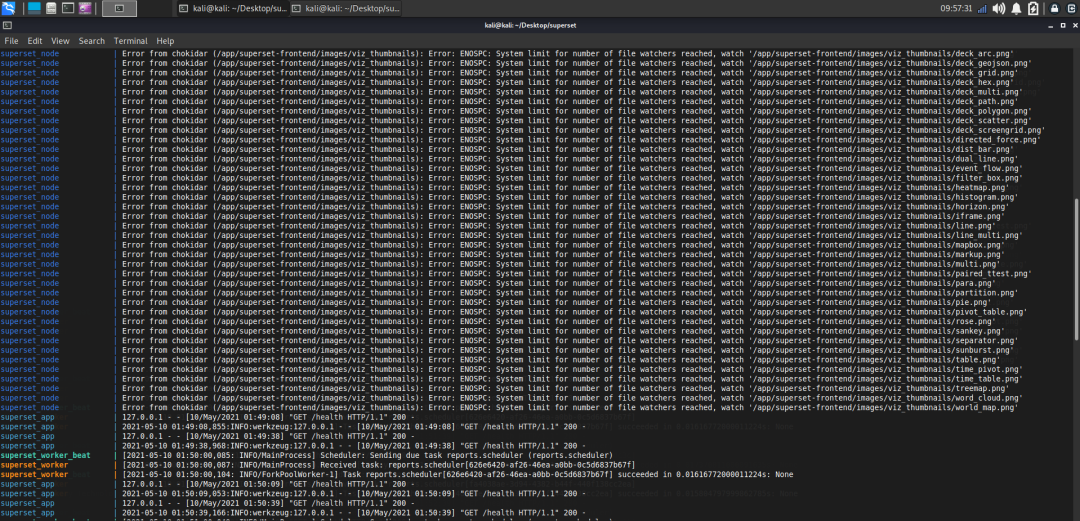This screenshot has width=1080, height=521.
Task: Click the path ending deck_arc.png
Action: pyautogui.click(x=883, y=53)
